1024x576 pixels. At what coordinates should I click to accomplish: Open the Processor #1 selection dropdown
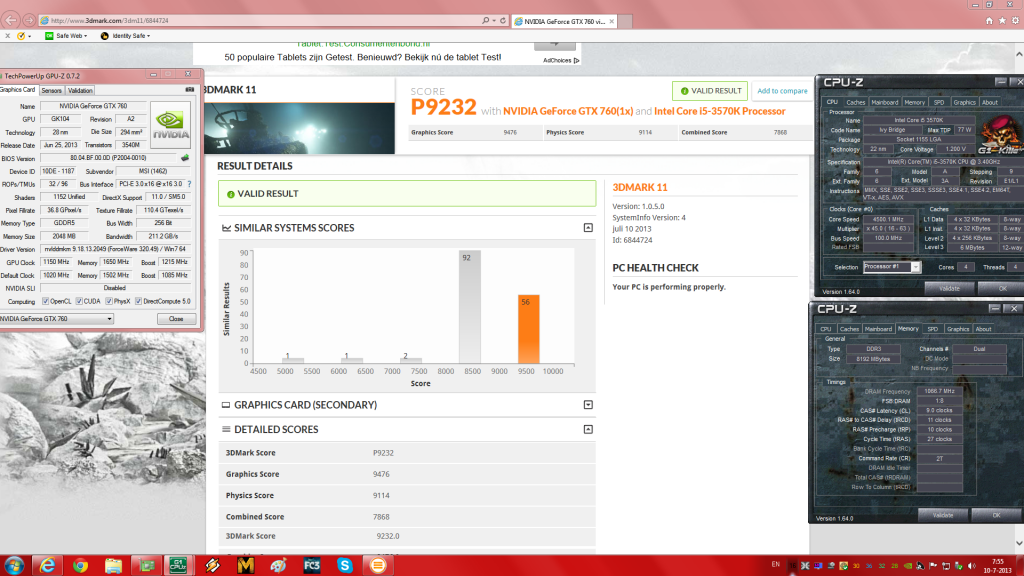coord(891,266)
